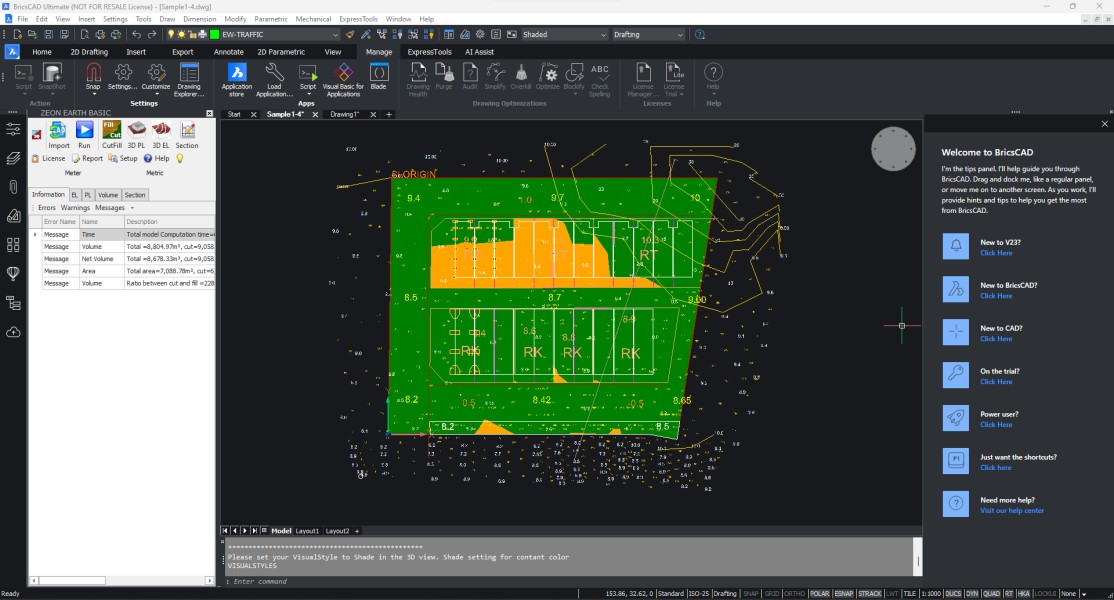The height and width of the screenshot is (600, 1114).
Task: Open the 3D PL view tool
Action: point(136,134)
